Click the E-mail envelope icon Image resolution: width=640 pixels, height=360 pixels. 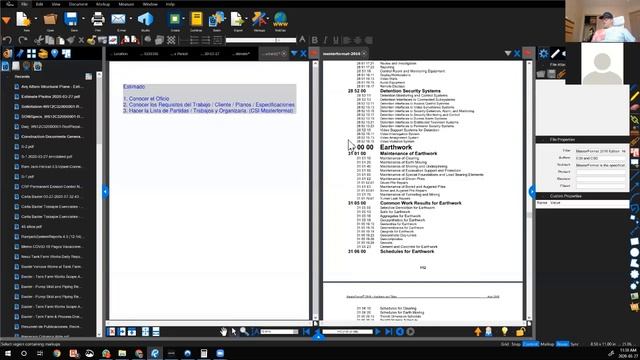click(118, 19)
